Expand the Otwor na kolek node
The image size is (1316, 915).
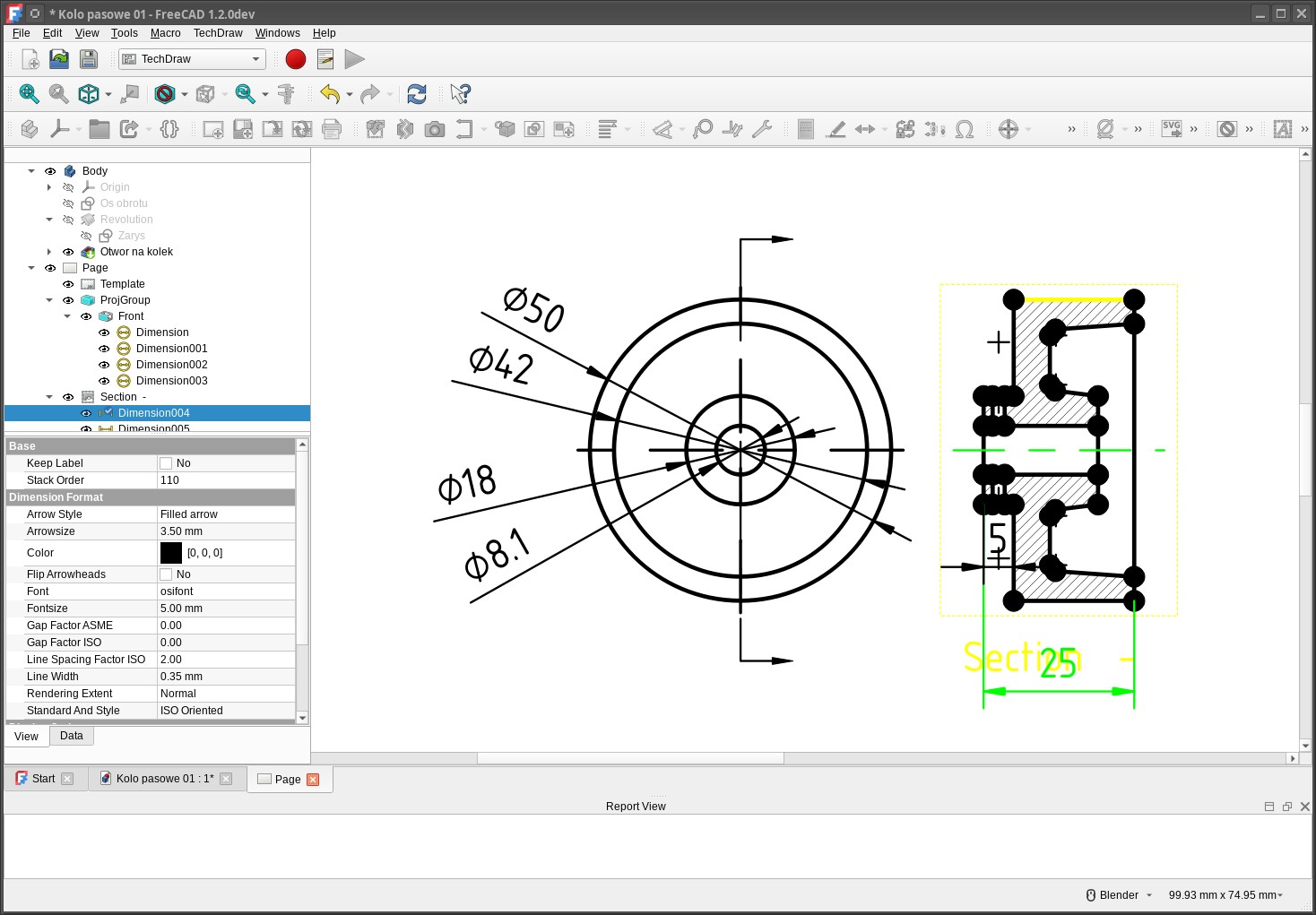49,252
